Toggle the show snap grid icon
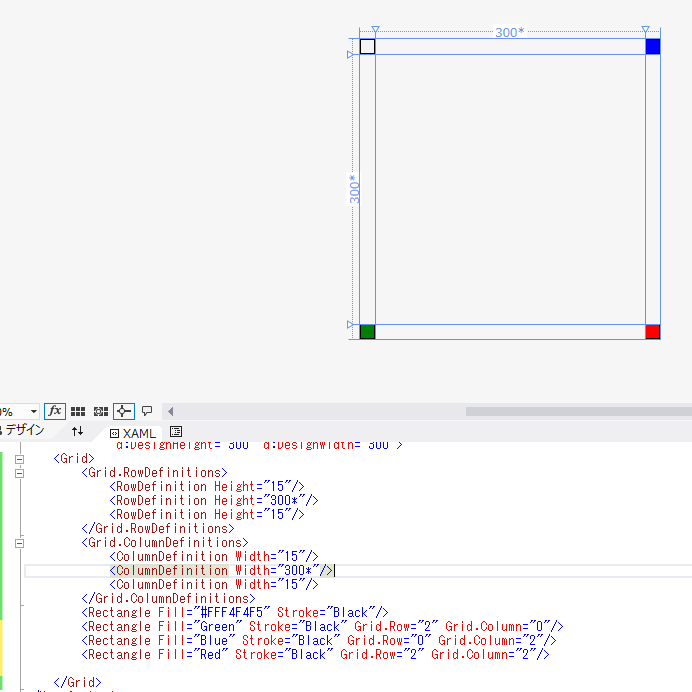 point(78,411)
